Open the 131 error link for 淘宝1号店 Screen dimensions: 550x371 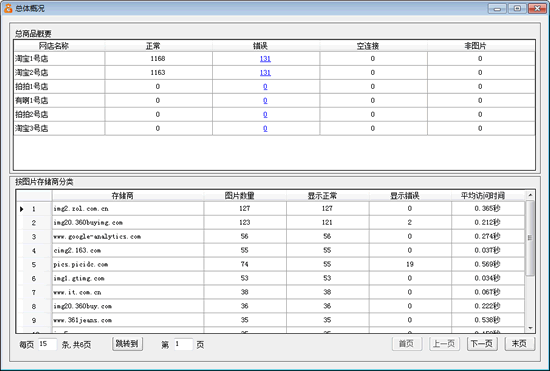265,59
